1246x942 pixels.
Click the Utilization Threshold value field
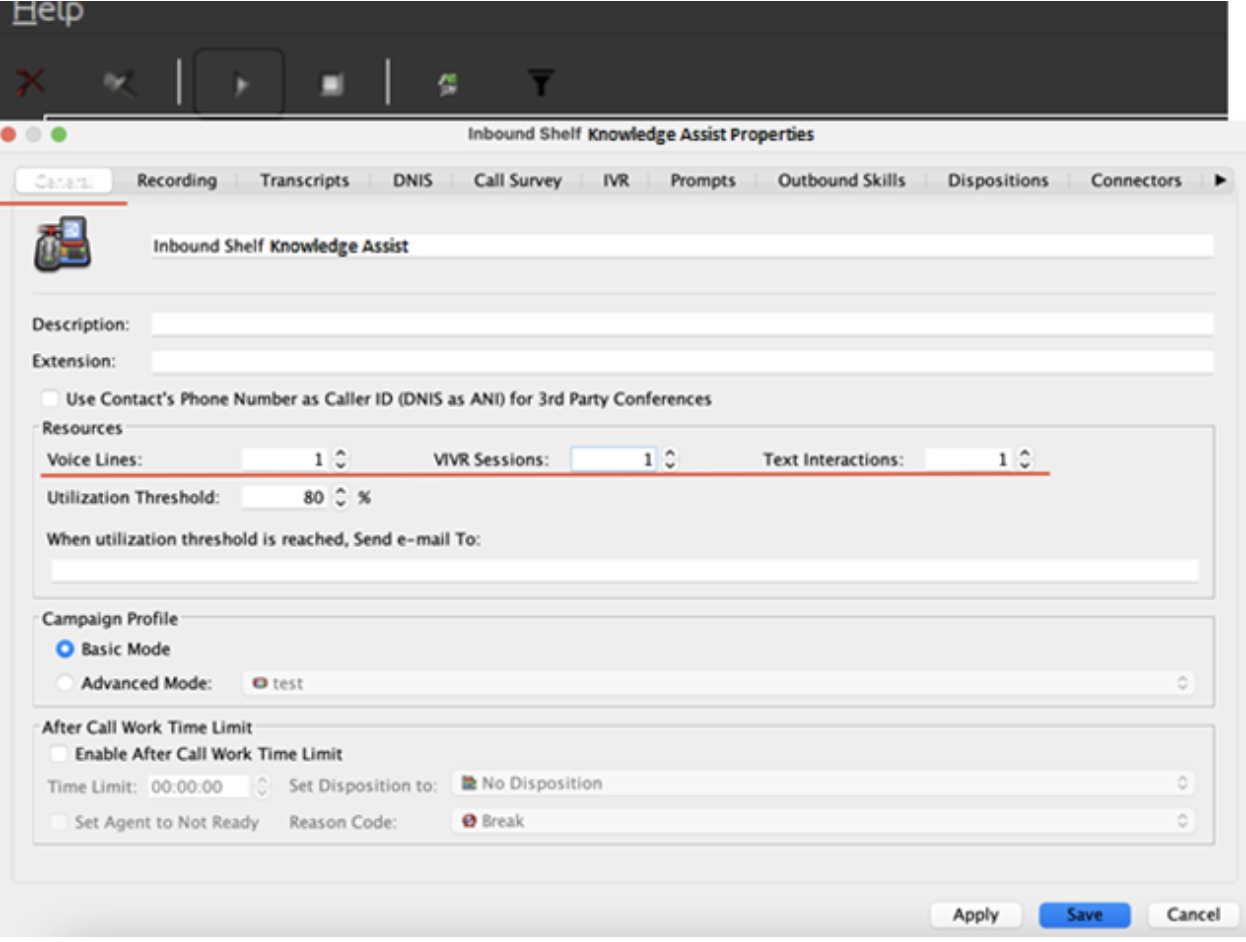click(x=286, y=497)
